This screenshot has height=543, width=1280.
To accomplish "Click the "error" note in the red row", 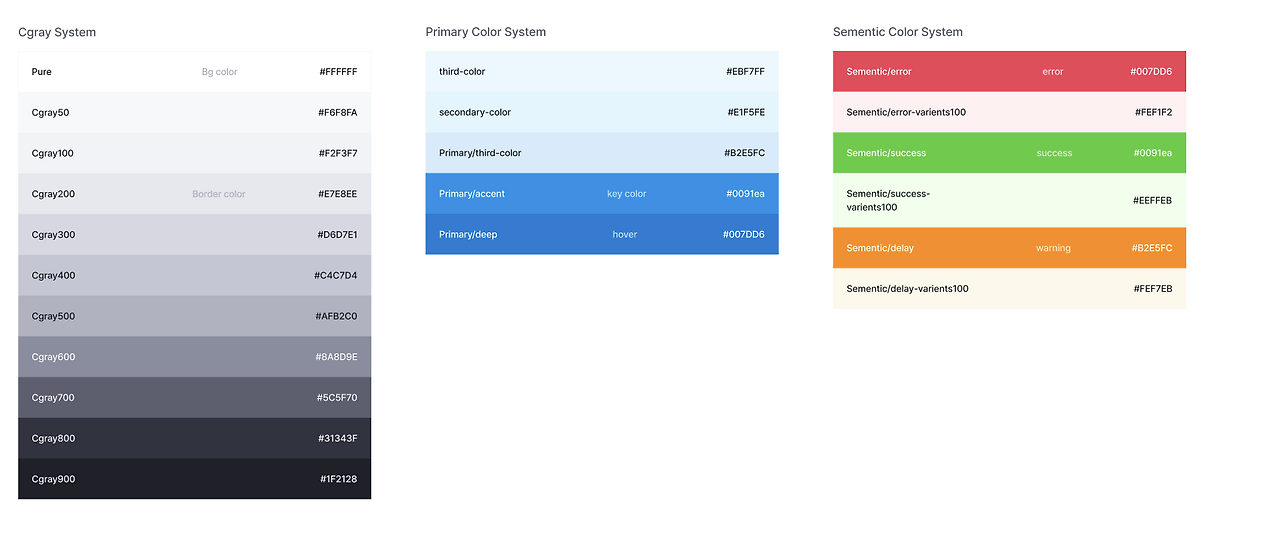I will pyautogui.click(x=1053, y=72).
